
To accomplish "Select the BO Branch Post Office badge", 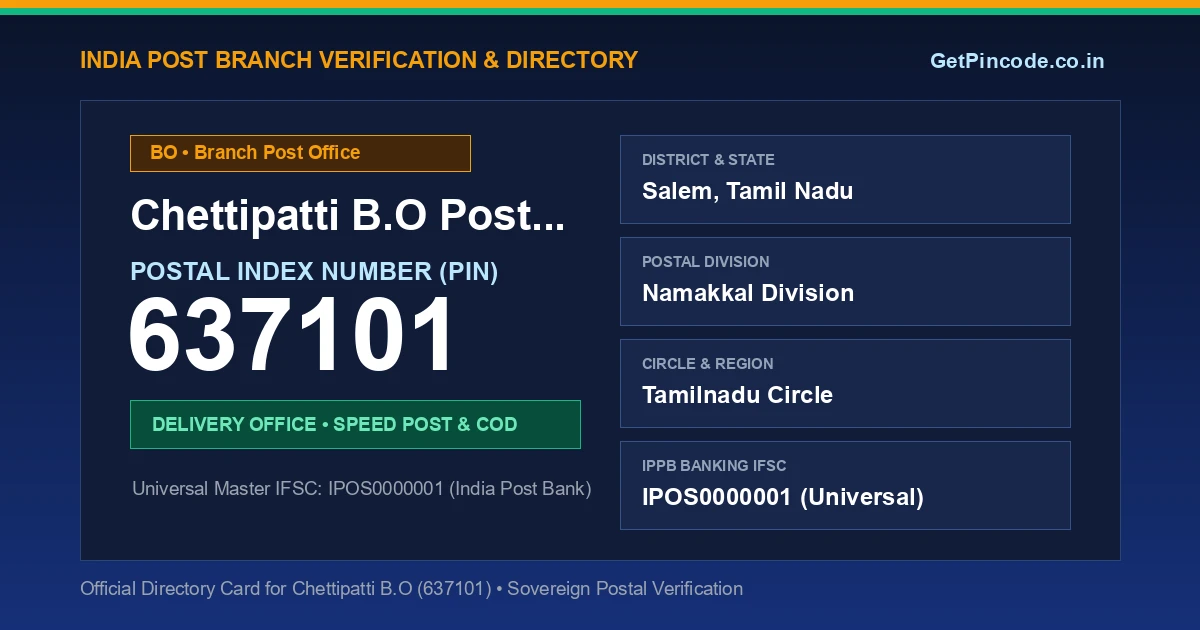I will 300,153.
